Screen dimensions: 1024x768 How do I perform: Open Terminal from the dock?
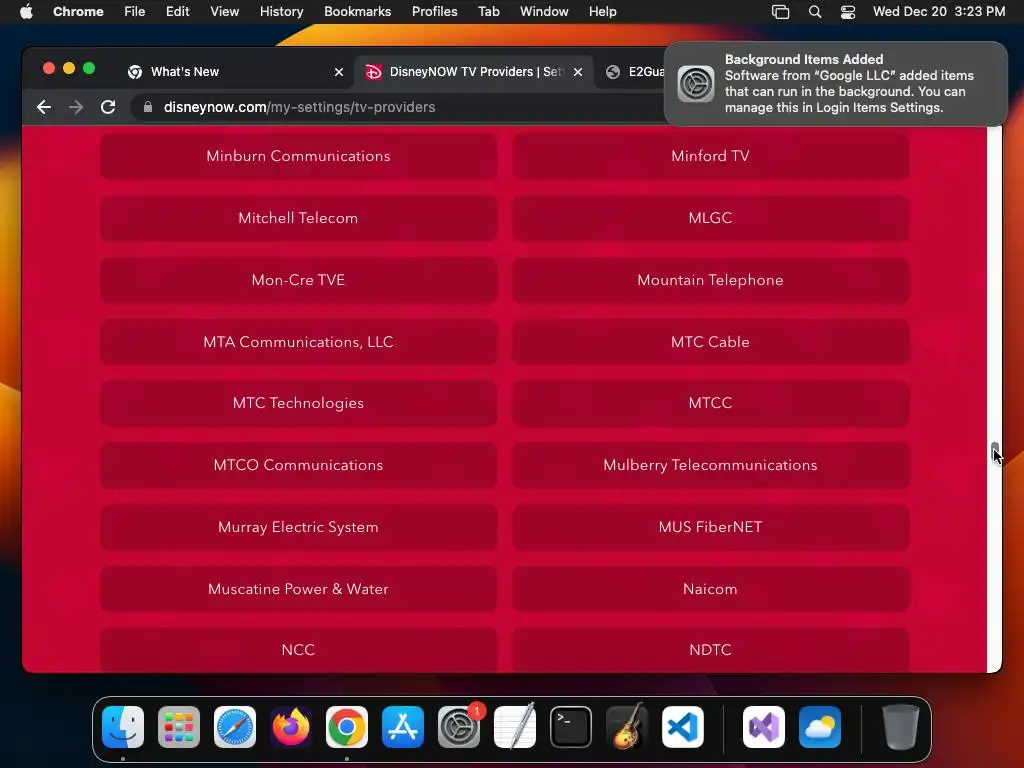pos(571,727)
